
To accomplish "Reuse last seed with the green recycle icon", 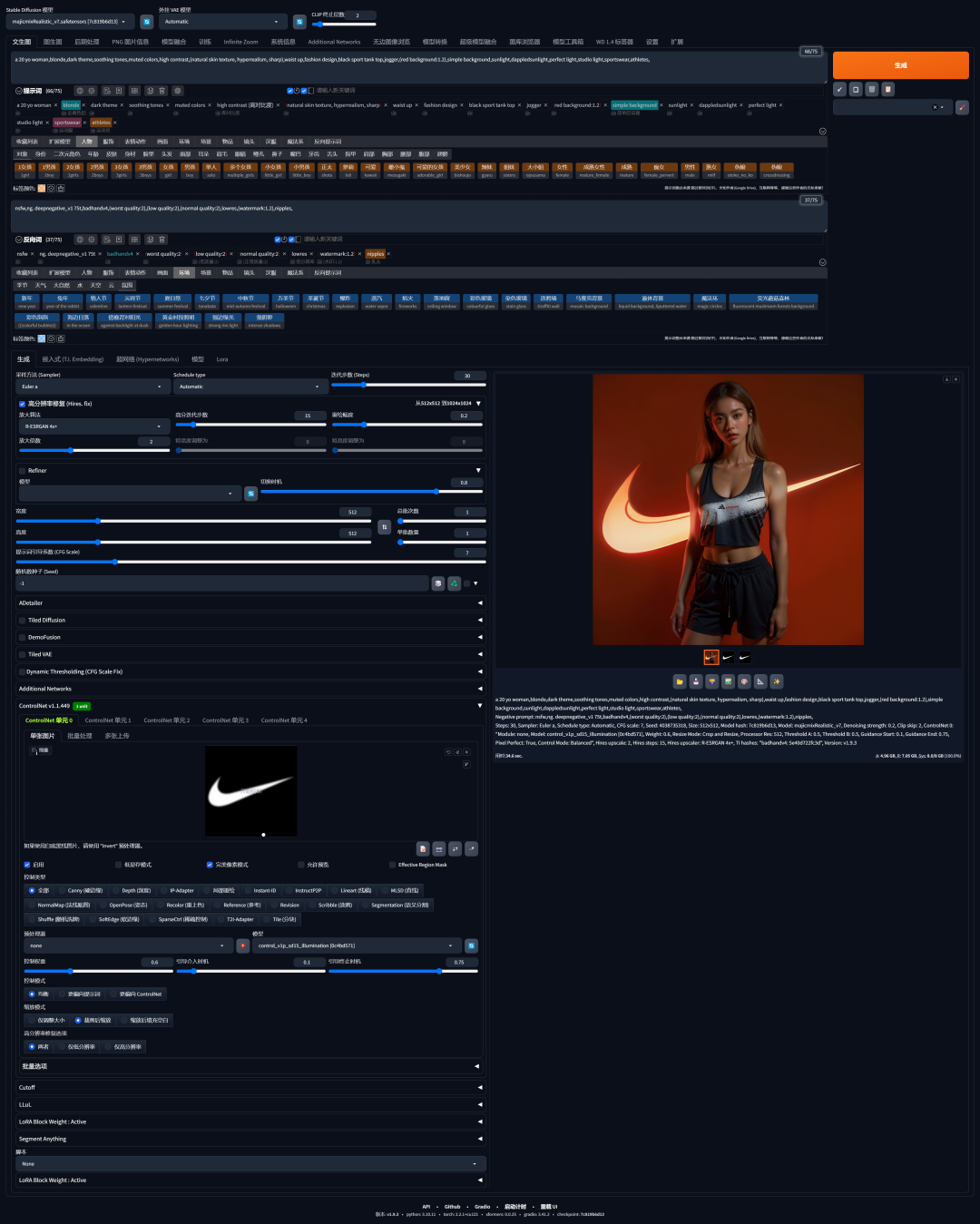I will click(x=454, y=583).
